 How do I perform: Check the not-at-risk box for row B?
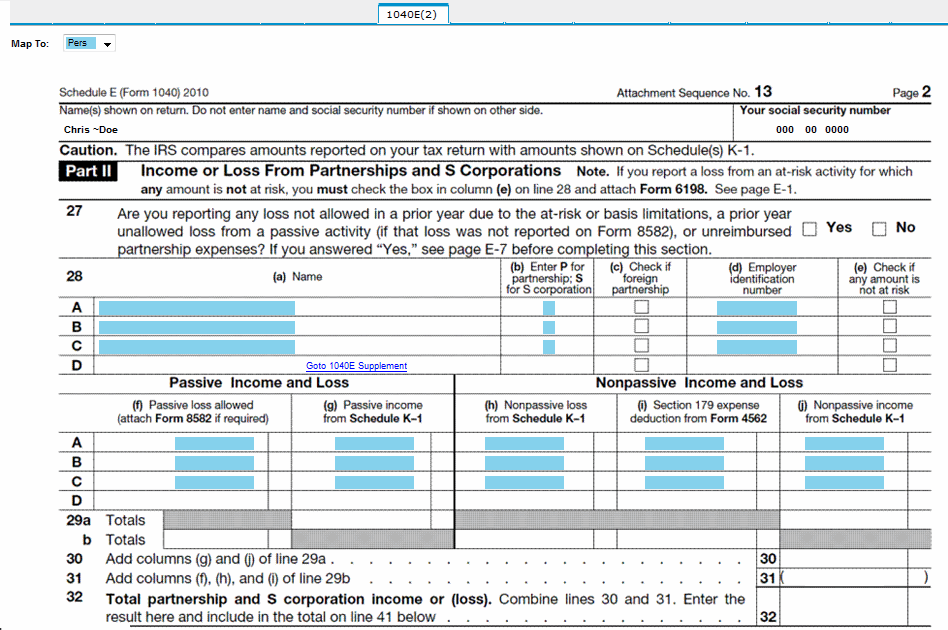889,326
